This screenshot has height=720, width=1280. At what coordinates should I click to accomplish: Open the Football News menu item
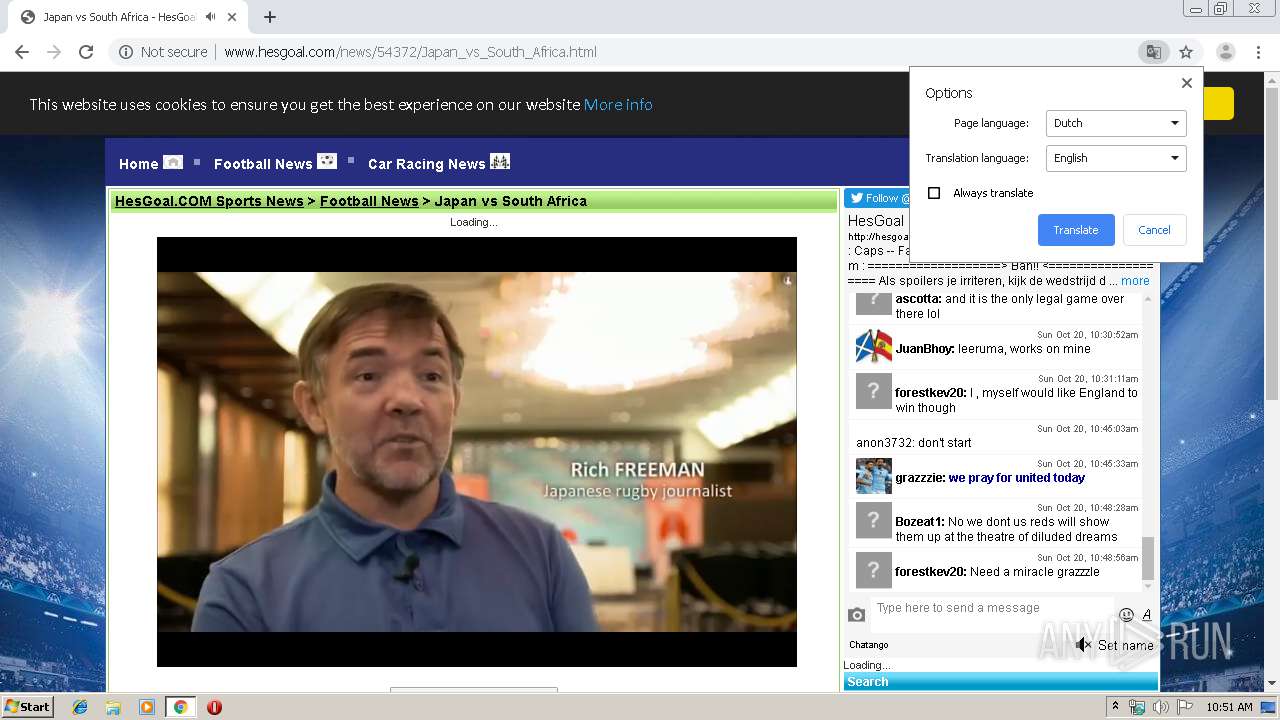coord(263,164)
